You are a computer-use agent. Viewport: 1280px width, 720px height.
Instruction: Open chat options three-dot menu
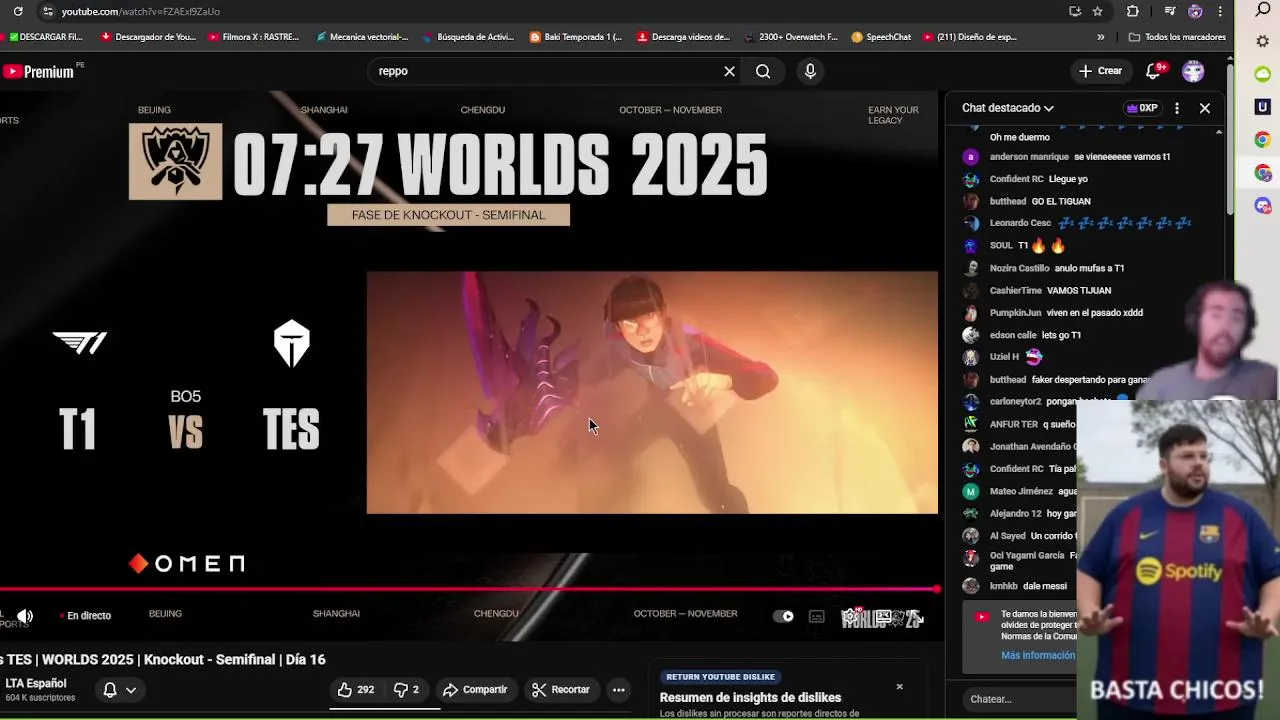click(x=1177, y=108)
